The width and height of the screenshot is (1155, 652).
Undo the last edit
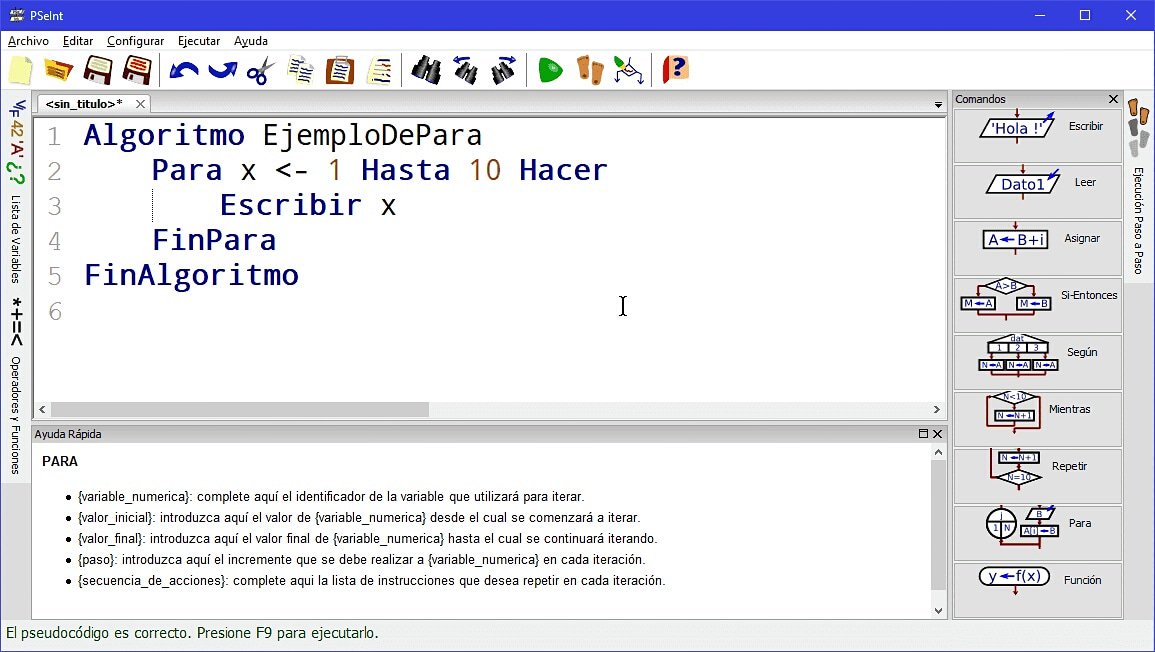[183, 71]
